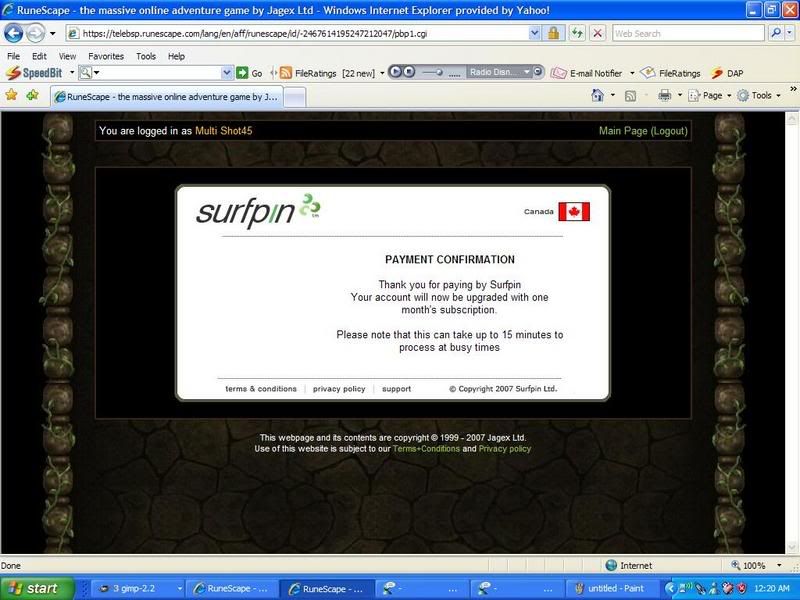Open the Surfpin support link

tap(396, 389)
